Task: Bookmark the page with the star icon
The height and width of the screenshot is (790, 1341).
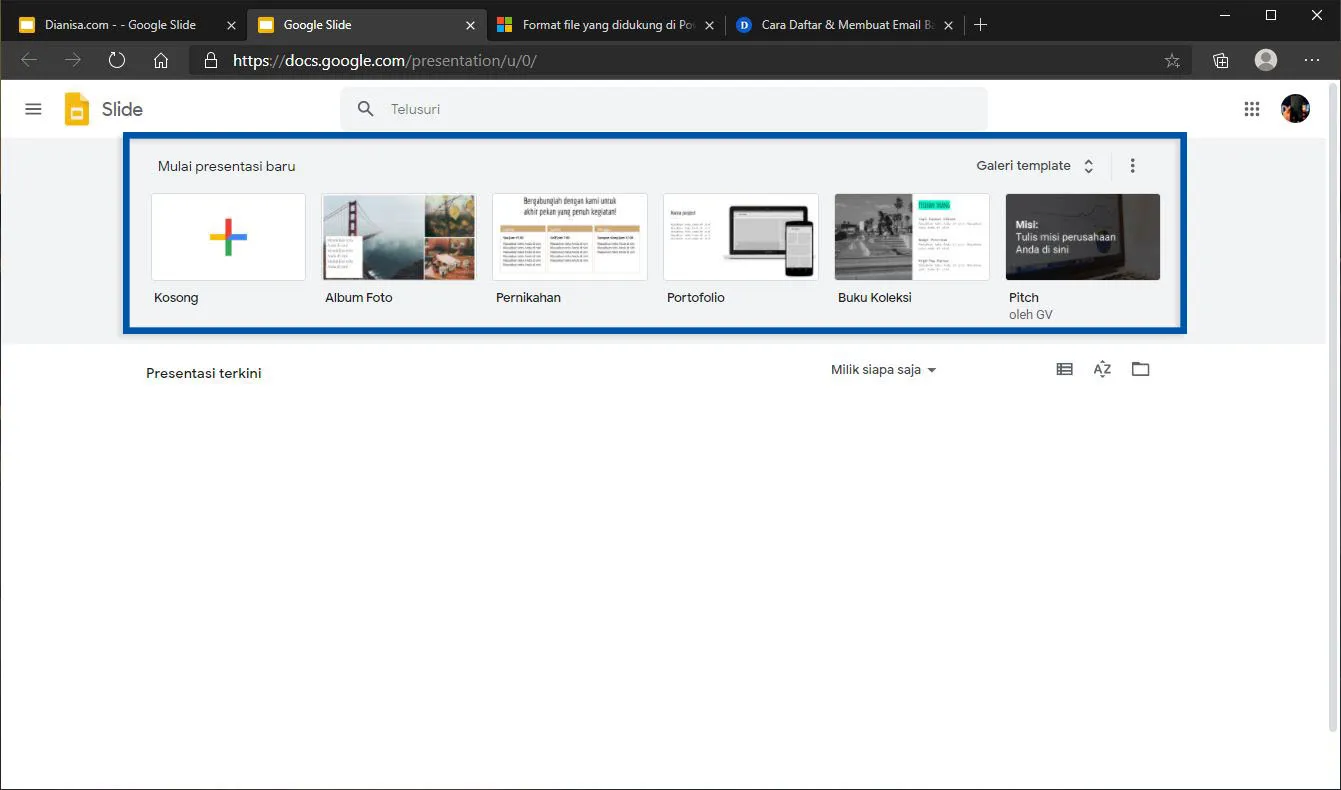Action: click(x=1171, y=60)
